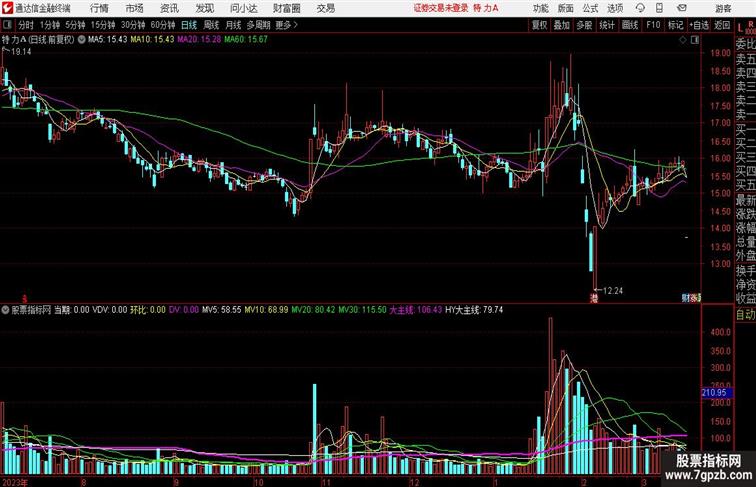The height and width of the screenshot is (487, 756).
Task: Click the 返回 back button
Action: [x=722, y=25]
